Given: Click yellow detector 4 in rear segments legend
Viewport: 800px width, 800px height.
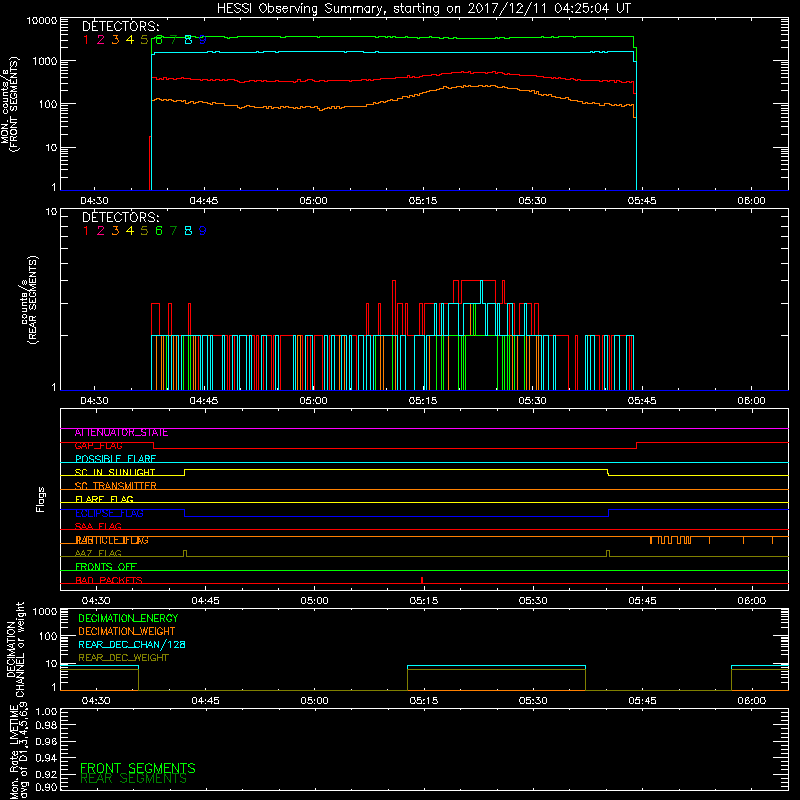Looking at the screenshot, I should pyautogui.click(x=130, y=231).
